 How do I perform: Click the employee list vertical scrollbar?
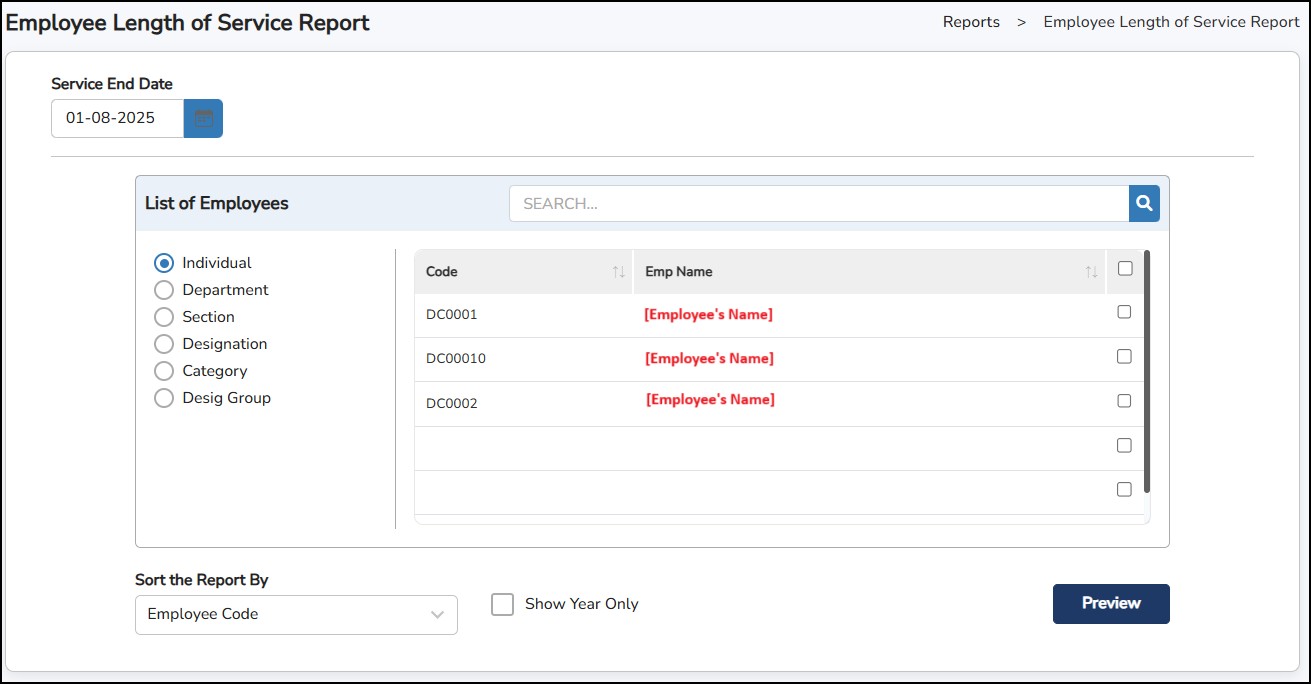[x=1146, y=370]
